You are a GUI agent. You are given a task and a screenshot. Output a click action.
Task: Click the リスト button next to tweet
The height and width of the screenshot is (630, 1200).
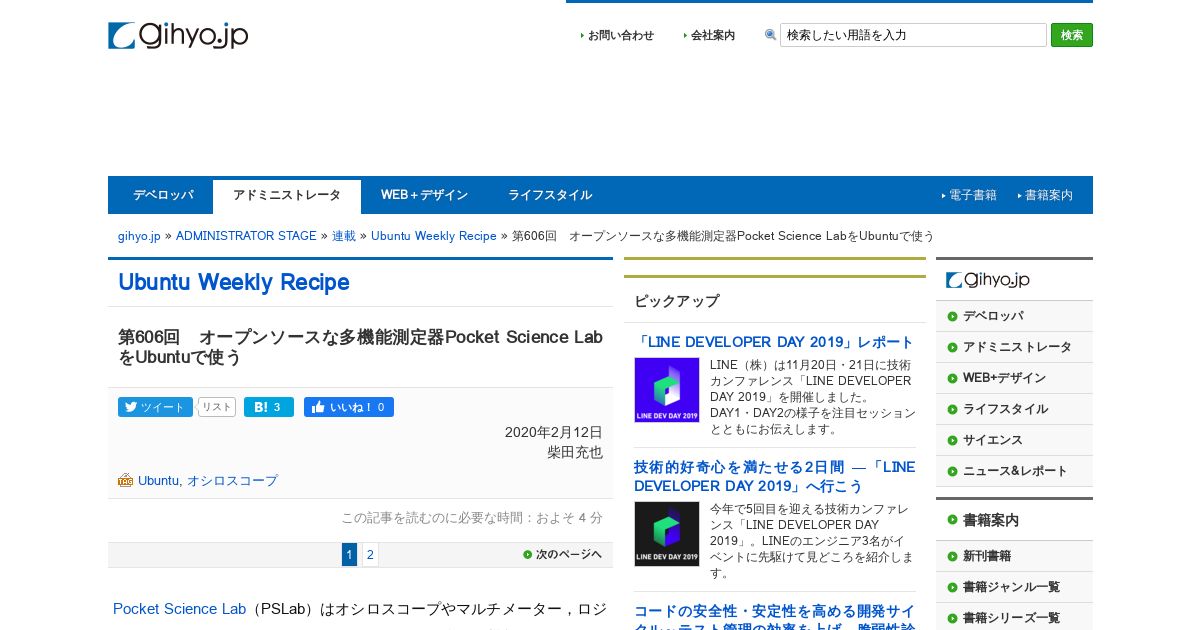coord(217,407)
